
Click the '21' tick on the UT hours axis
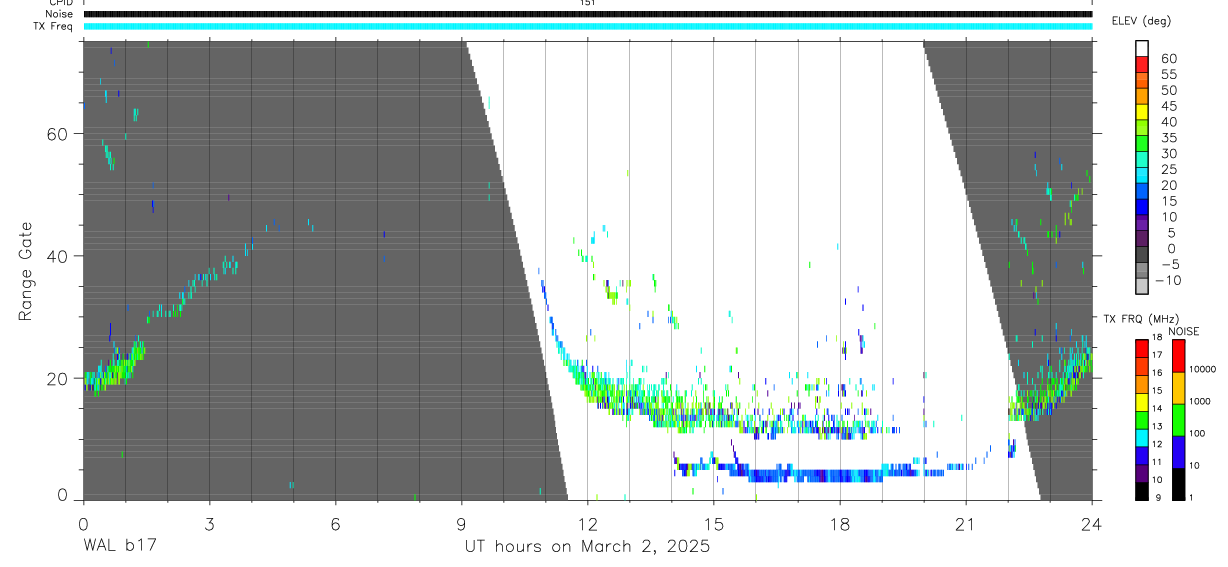966,525
